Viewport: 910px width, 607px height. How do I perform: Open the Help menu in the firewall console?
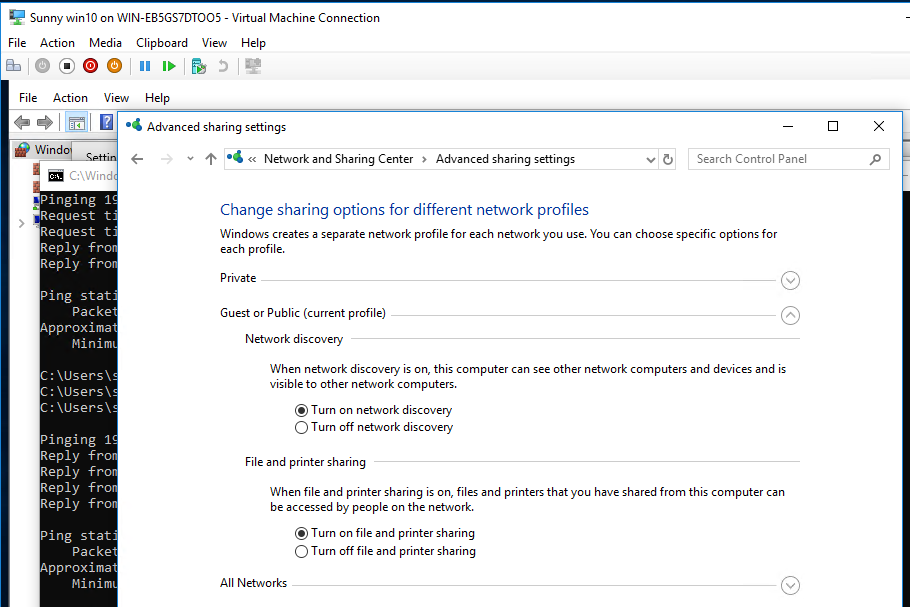pyautogui.click(x=157, y=98)
